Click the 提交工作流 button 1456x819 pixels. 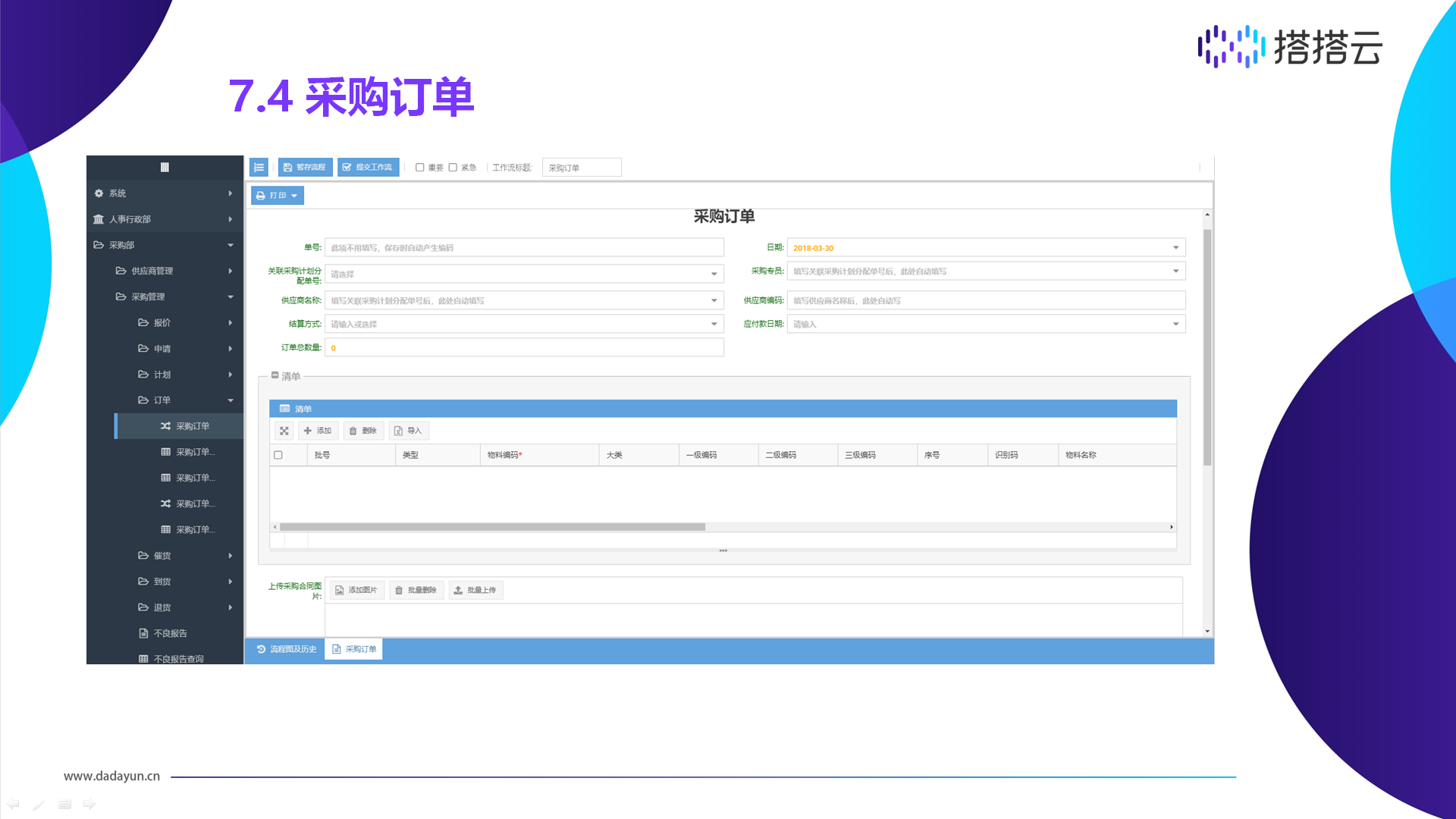click(x=368, y=168)
